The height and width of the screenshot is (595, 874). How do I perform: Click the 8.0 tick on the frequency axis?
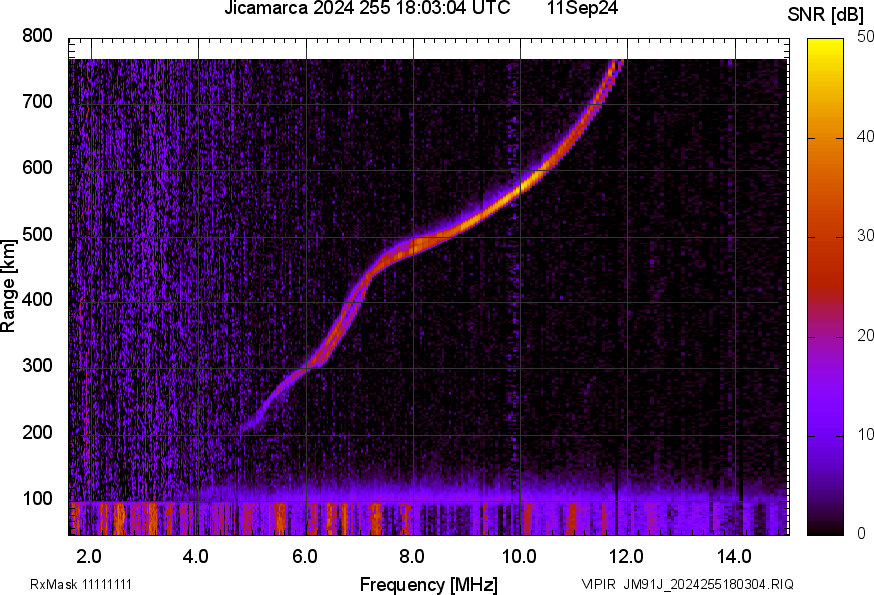[412, 555]
